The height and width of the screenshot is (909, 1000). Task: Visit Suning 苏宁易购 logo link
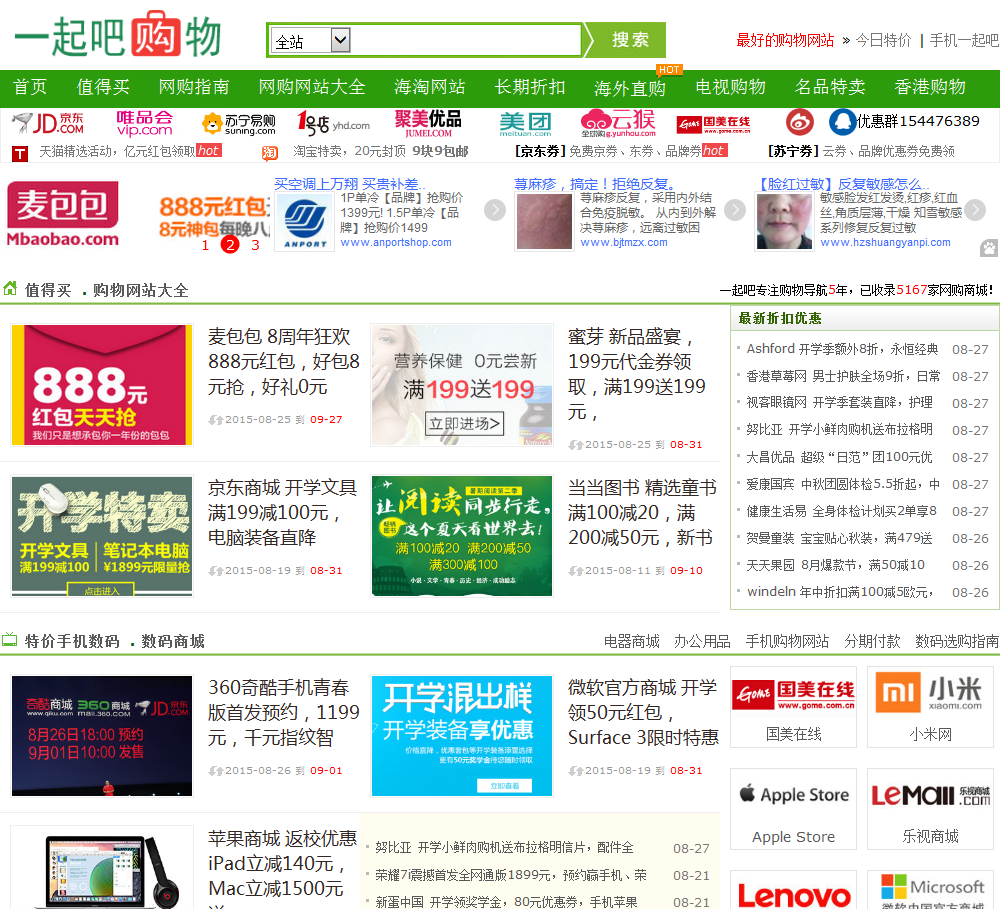(x=239, y=124)
